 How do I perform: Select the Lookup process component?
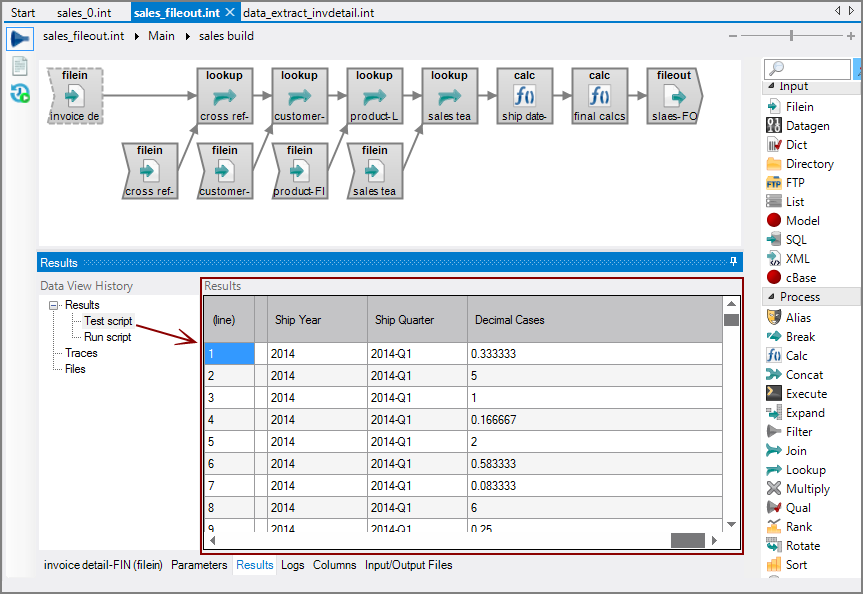point(805,470)
